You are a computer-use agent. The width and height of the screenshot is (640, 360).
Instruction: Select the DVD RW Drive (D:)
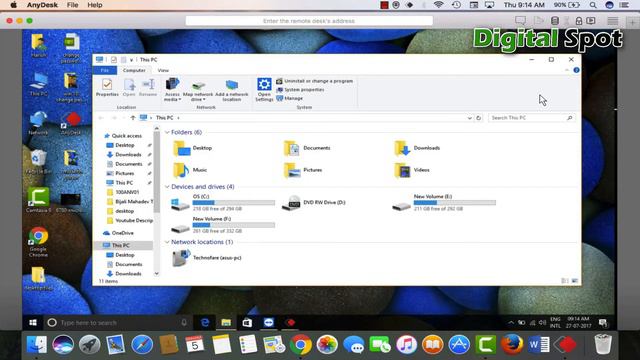pyautogui.click(x=314, y=202)
